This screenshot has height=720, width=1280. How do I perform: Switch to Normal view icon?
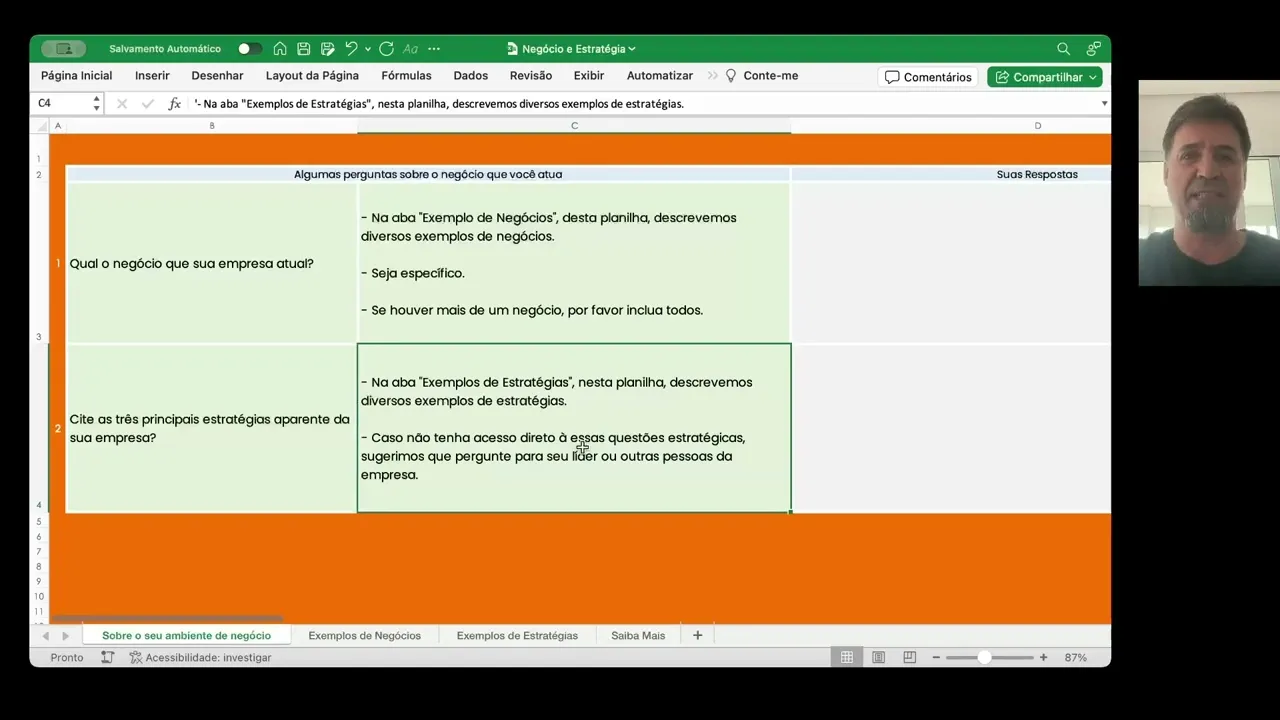coord(847,657)
